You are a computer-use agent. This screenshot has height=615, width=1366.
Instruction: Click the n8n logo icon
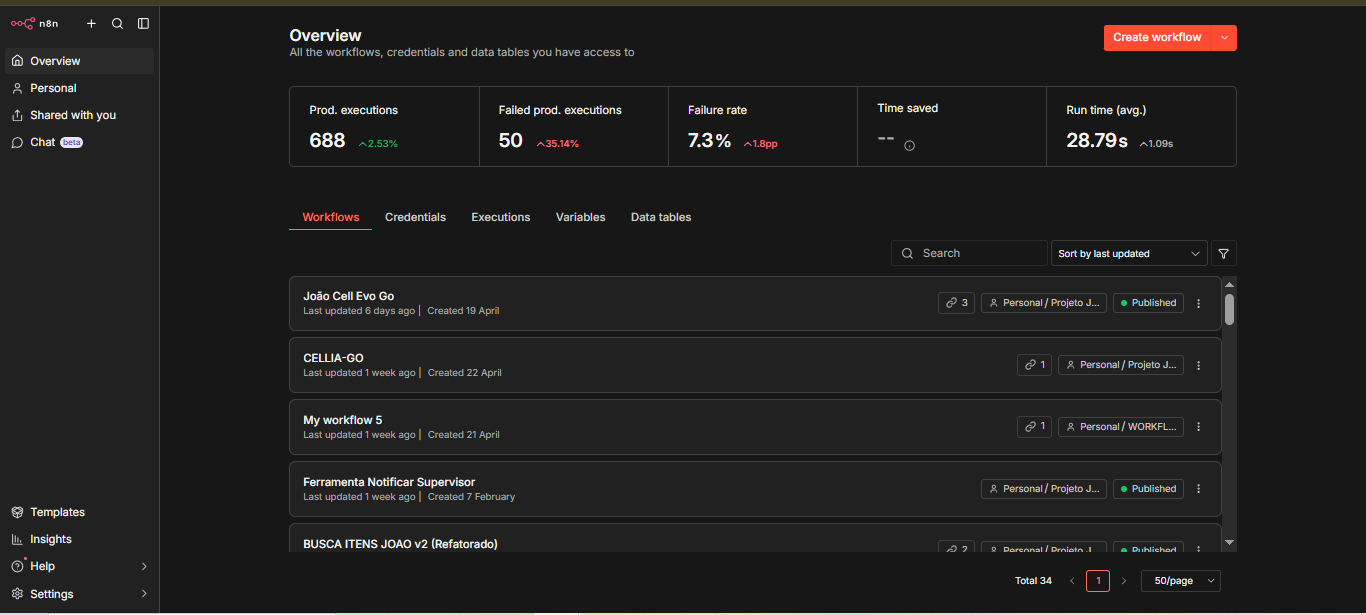pos(23,23)
